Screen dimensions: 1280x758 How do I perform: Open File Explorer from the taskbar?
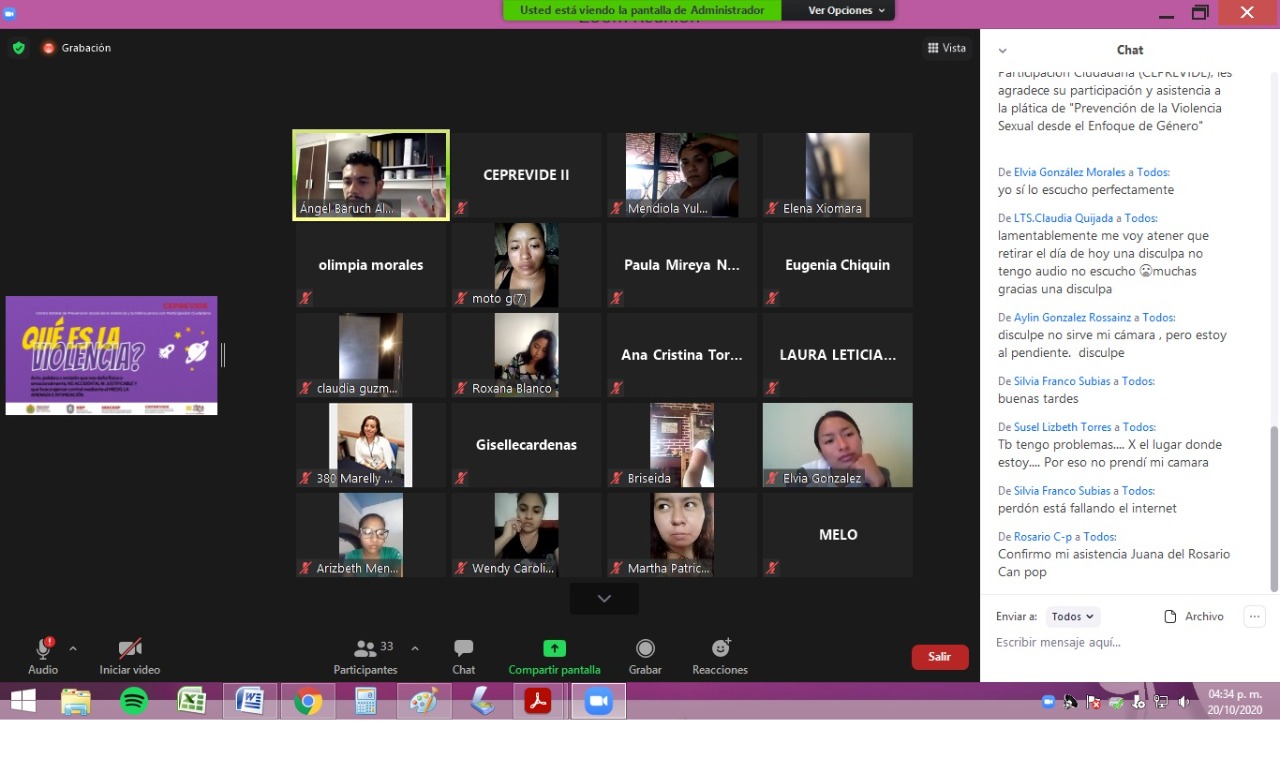(x=76, y=701)
